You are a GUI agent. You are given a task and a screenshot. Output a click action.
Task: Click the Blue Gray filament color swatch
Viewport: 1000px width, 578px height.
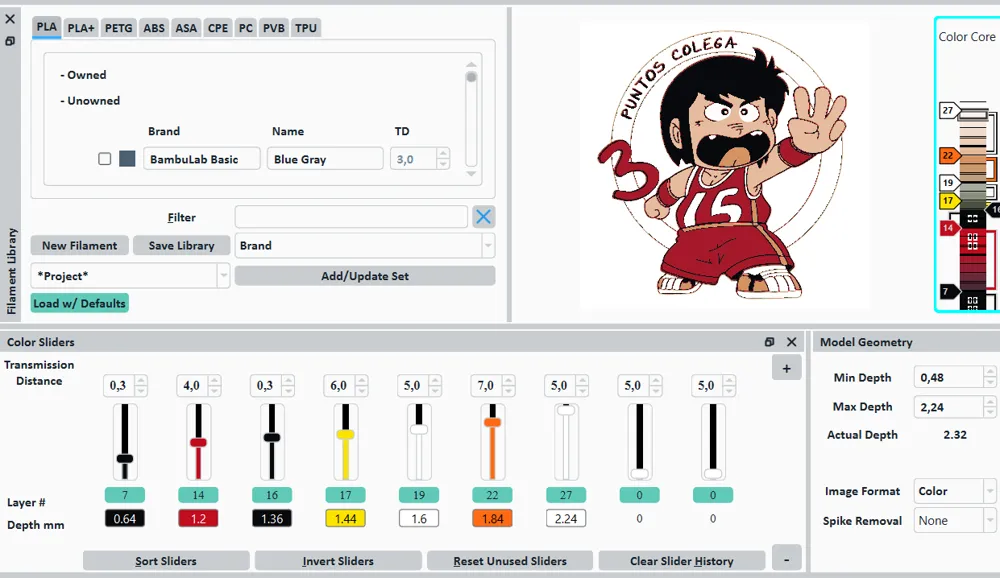(127, 159)
